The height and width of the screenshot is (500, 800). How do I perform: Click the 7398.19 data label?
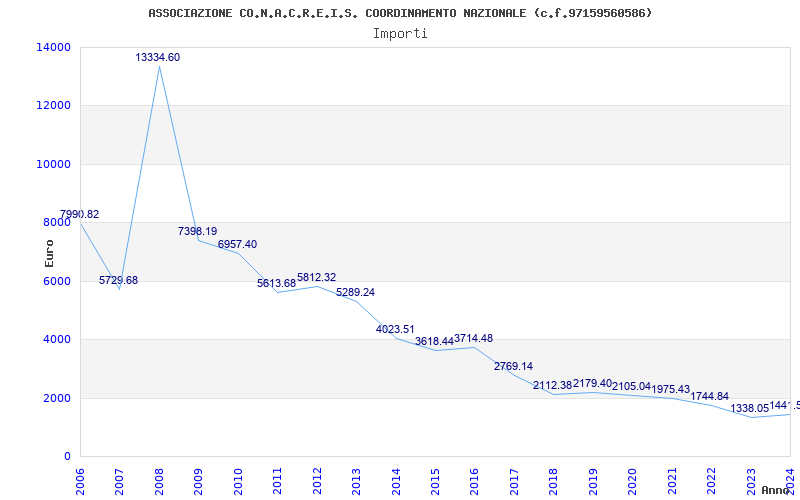197,231
